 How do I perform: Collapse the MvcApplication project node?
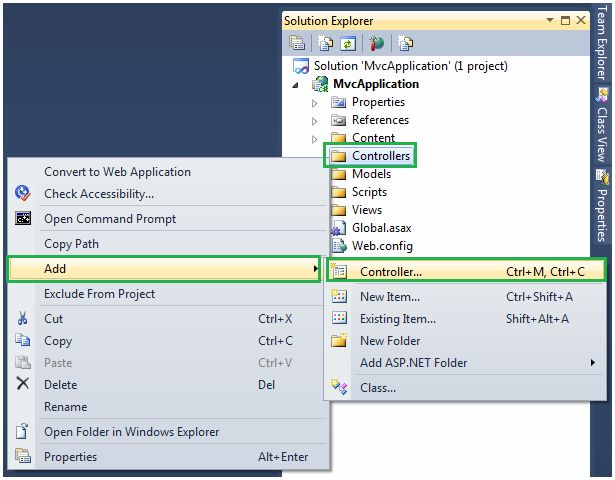click(x=295, y=85)
